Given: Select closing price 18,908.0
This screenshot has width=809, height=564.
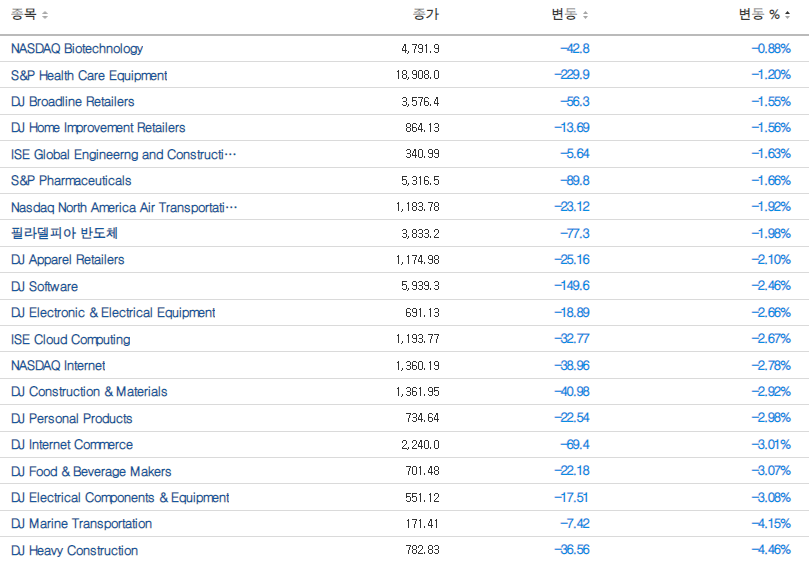Looking at the screenshot, I should tap(417, 75).
